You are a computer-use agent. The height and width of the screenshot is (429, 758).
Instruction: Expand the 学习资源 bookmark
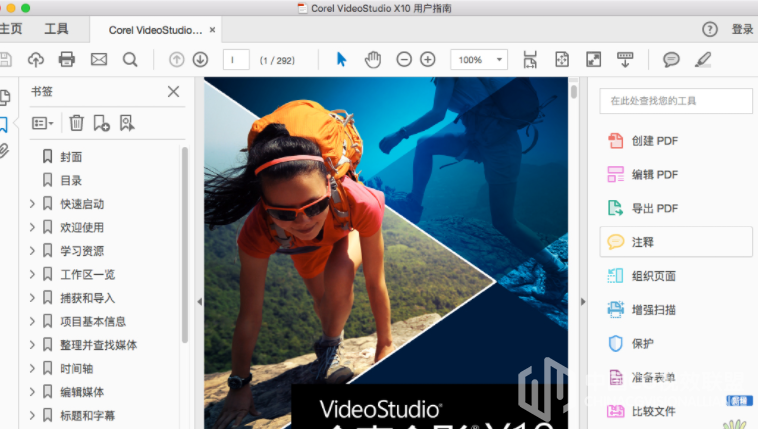click(32, 251)
